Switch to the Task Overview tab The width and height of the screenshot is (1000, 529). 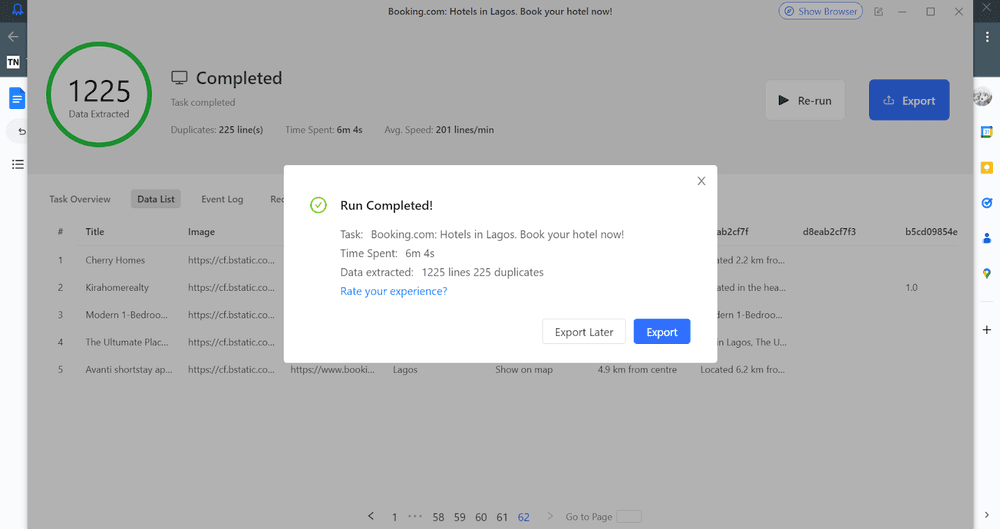(80, 199)
